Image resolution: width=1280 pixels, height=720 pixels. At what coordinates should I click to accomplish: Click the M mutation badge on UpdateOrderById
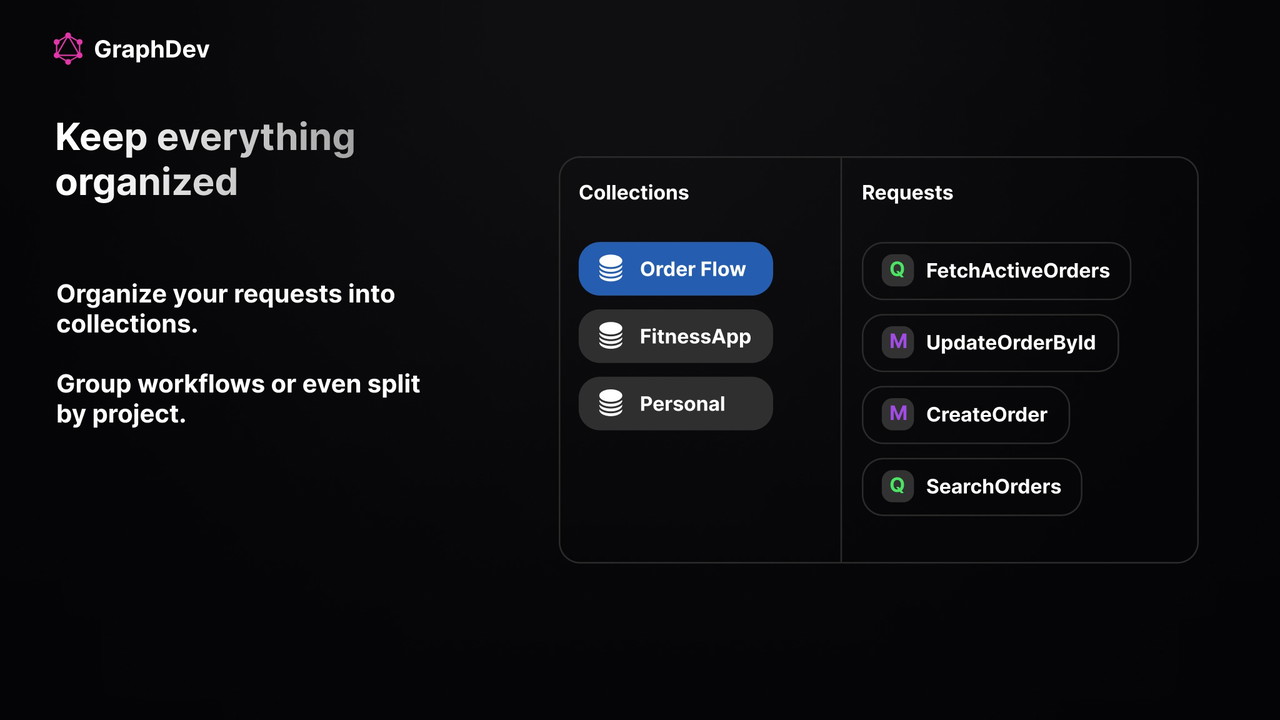click(x=897, y=342)
